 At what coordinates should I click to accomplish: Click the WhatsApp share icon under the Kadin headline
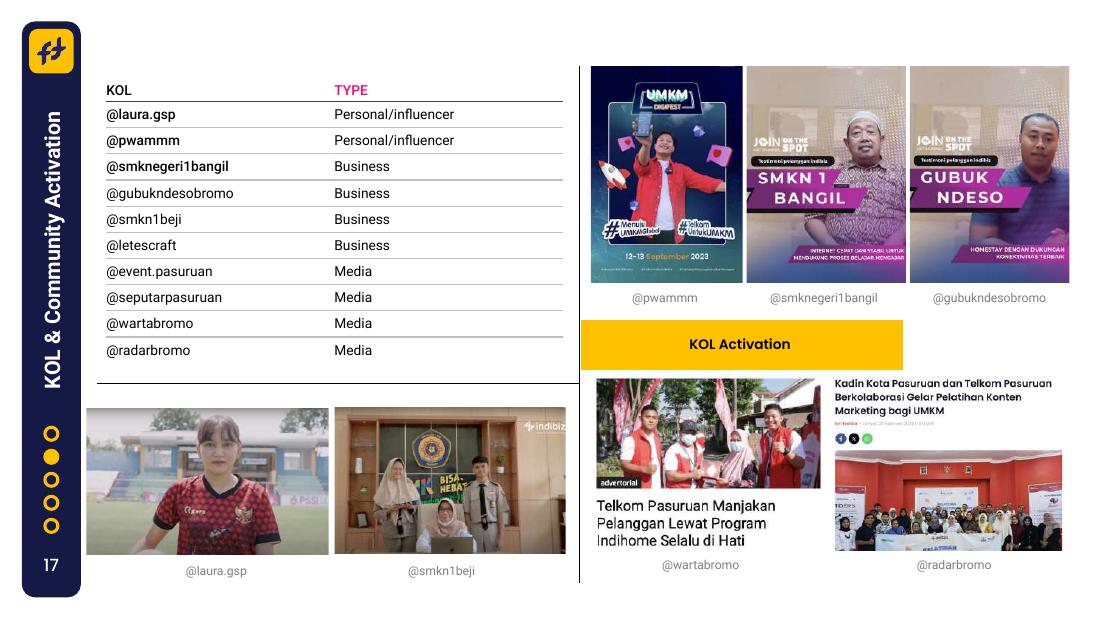(x=867, y=439)
